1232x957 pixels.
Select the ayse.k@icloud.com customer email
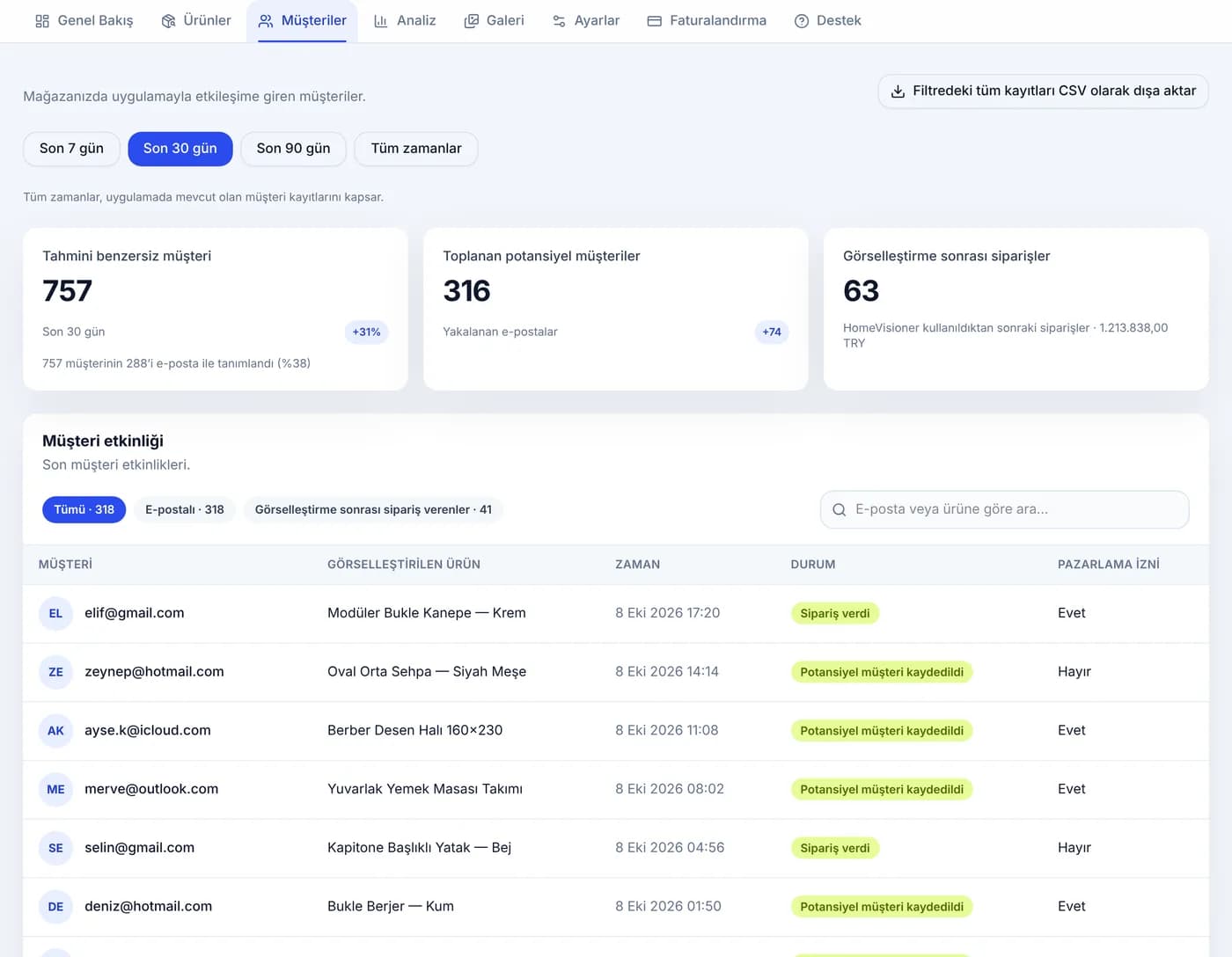tap(148, 730)
